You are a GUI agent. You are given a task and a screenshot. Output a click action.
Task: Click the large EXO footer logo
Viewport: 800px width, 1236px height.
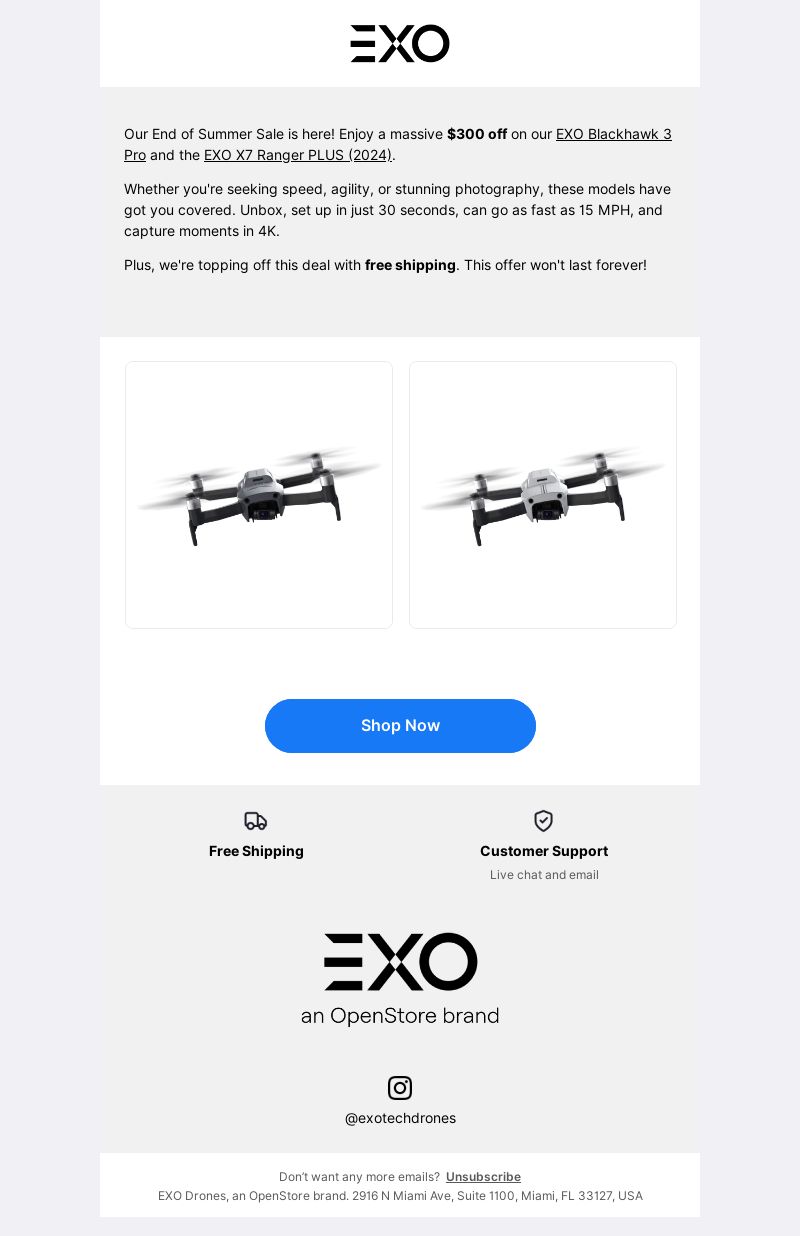coord(400,962)
